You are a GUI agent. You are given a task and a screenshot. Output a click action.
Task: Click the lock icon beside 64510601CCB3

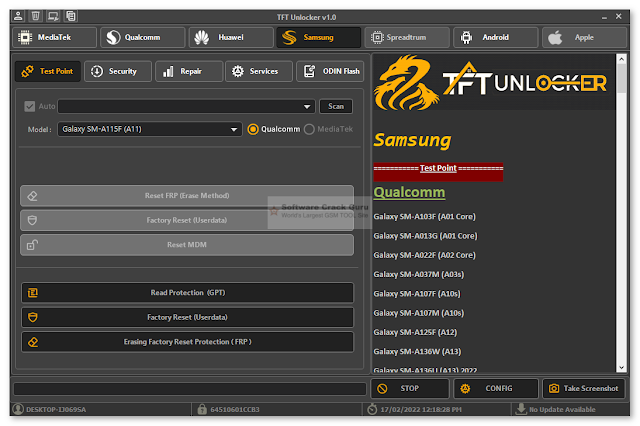[x=202, y=409]
